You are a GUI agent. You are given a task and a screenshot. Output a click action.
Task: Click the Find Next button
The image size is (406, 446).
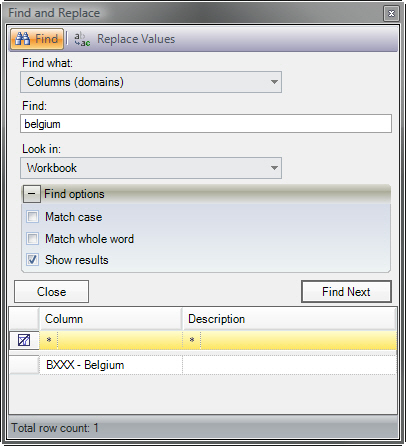pos(346,292)
